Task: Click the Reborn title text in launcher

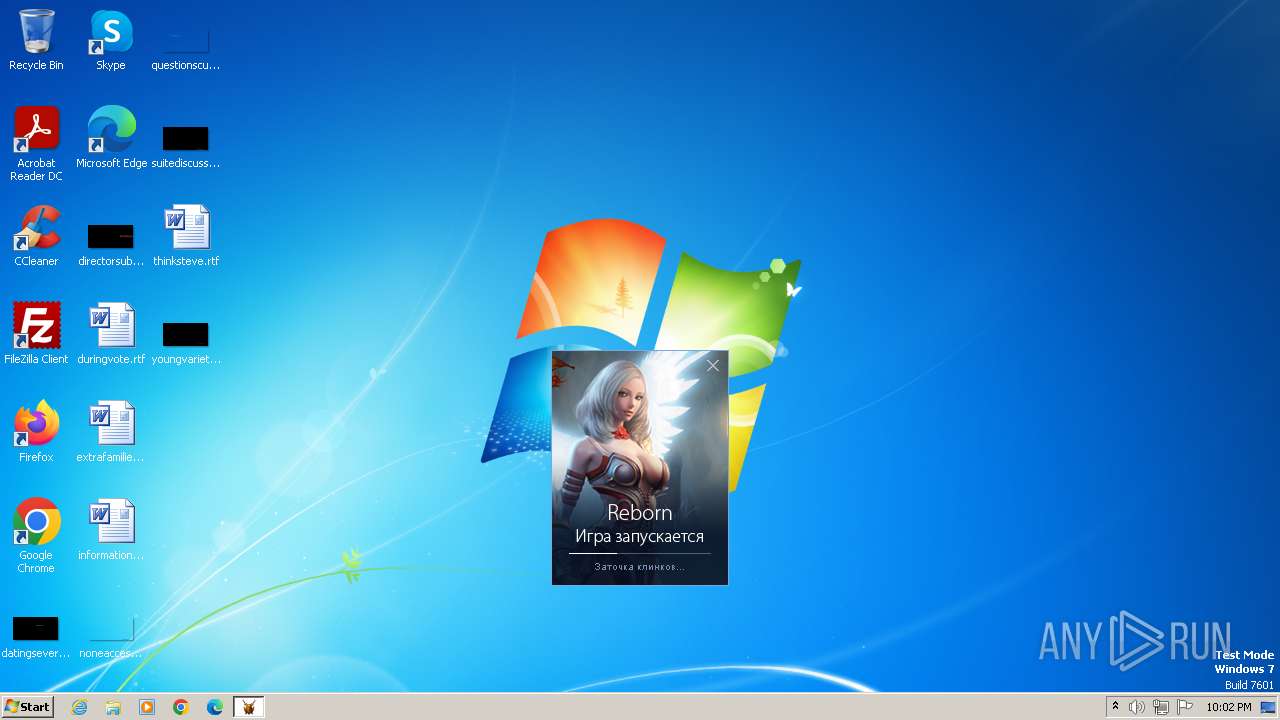Action: coord(640,513)
